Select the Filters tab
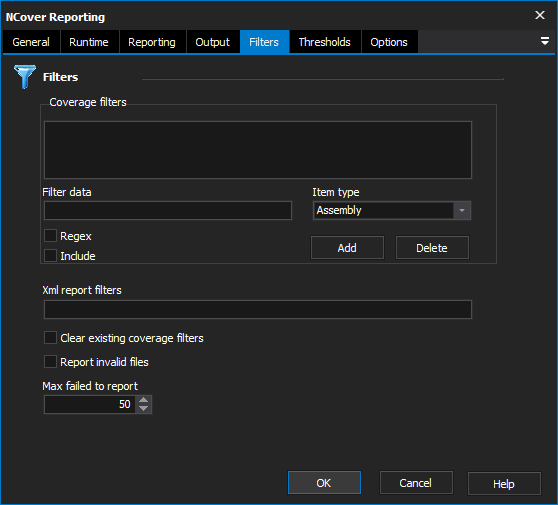The image size is (558, 505). (x=264, y=42)
